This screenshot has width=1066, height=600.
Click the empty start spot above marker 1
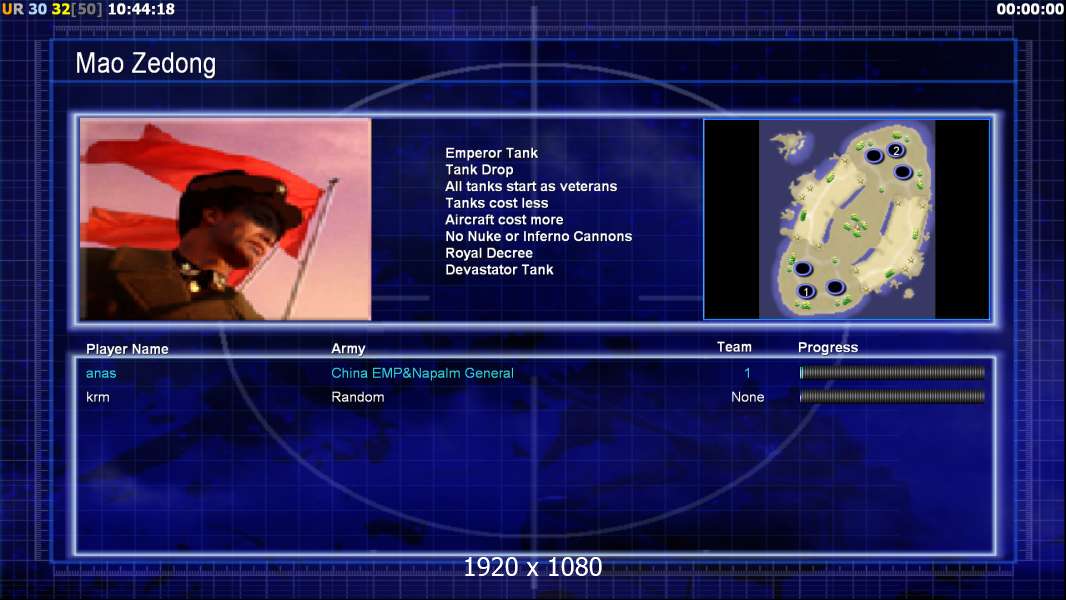pyautogui.click(x=803, y=268)
